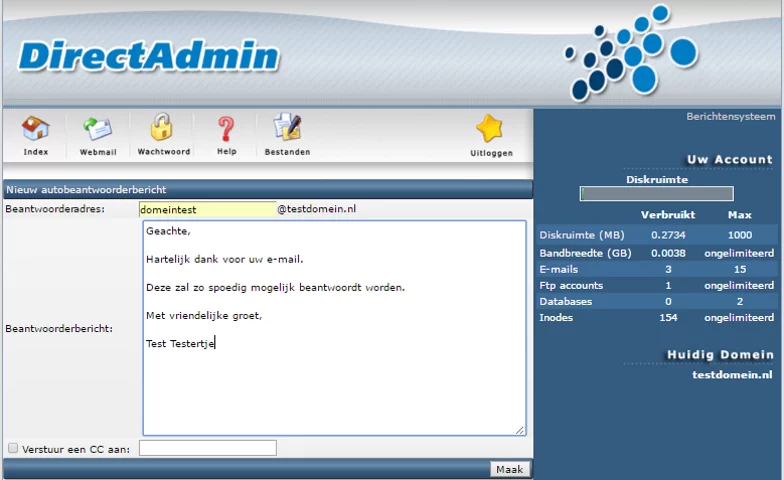Screen dimensions: 784x480
Task: Open the Help question mark icon
Action: [226, 128]
